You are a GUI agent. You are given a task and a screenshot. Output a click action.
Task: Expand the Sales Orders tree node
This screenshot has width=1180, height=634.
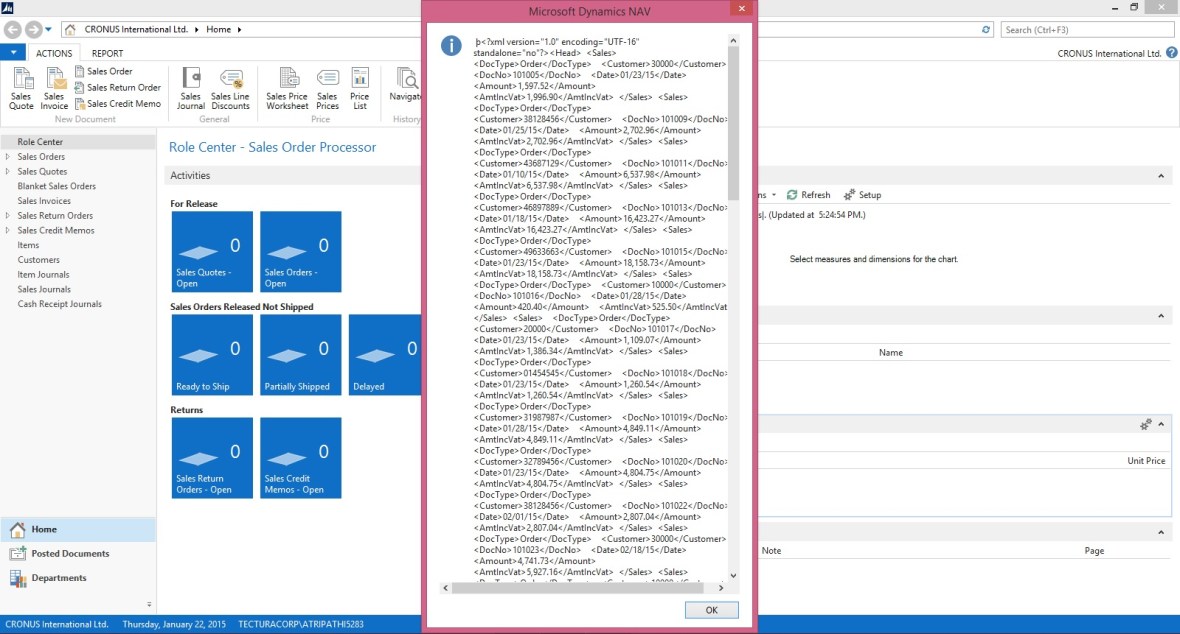coord(8,157)
